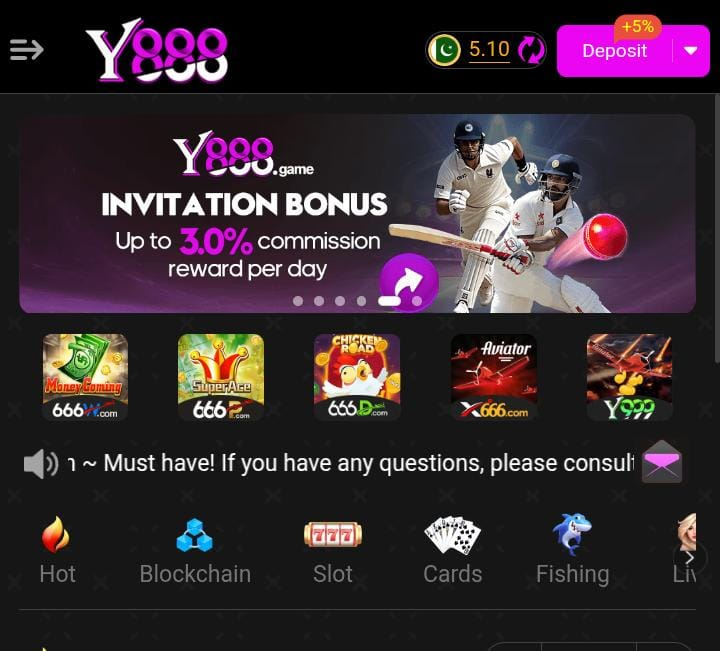Open the Fishing games category
720x651 pixels.
573,550
